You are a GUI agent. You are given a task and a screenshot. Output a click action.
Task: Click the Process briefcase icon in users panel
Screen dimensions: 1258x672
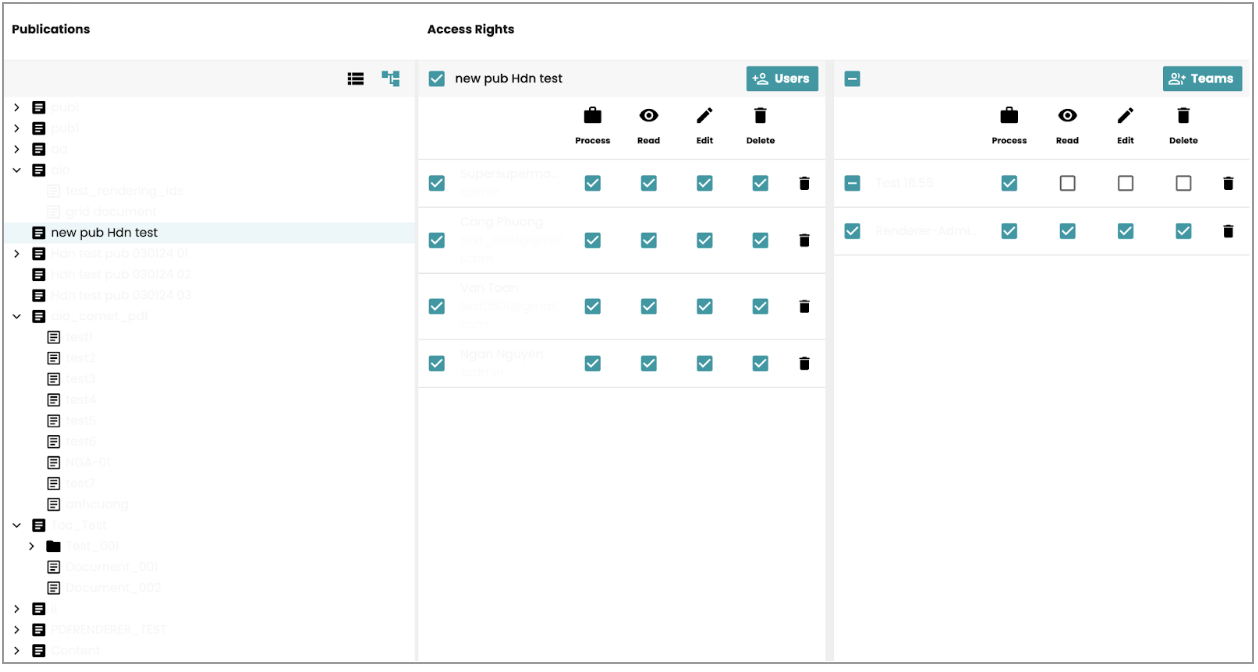593,116
